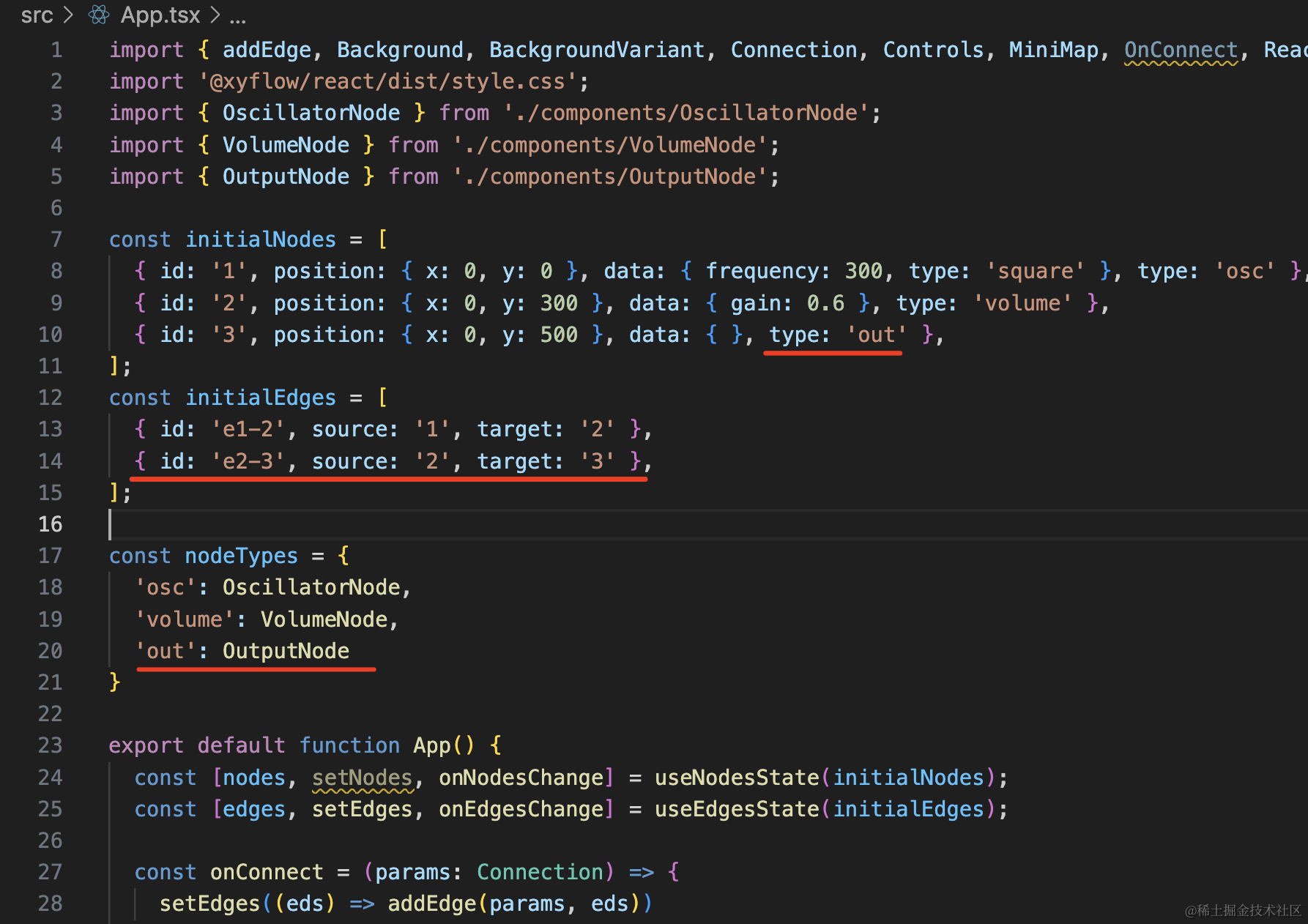Click useNodesState call on line 24

(737, 778)
